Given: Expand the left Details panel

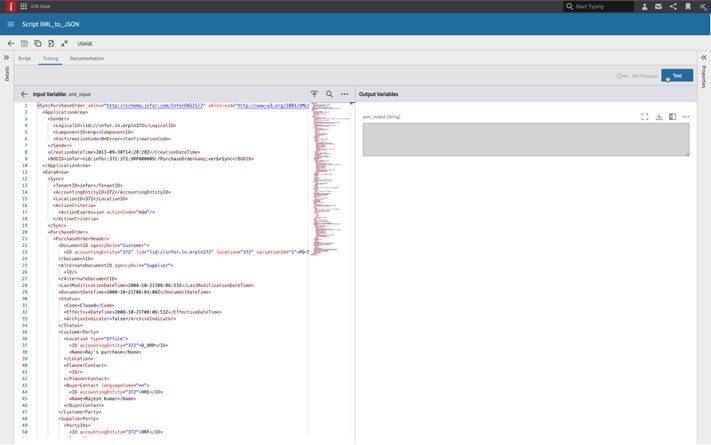Looking at the screenshot, I should 6,58.
